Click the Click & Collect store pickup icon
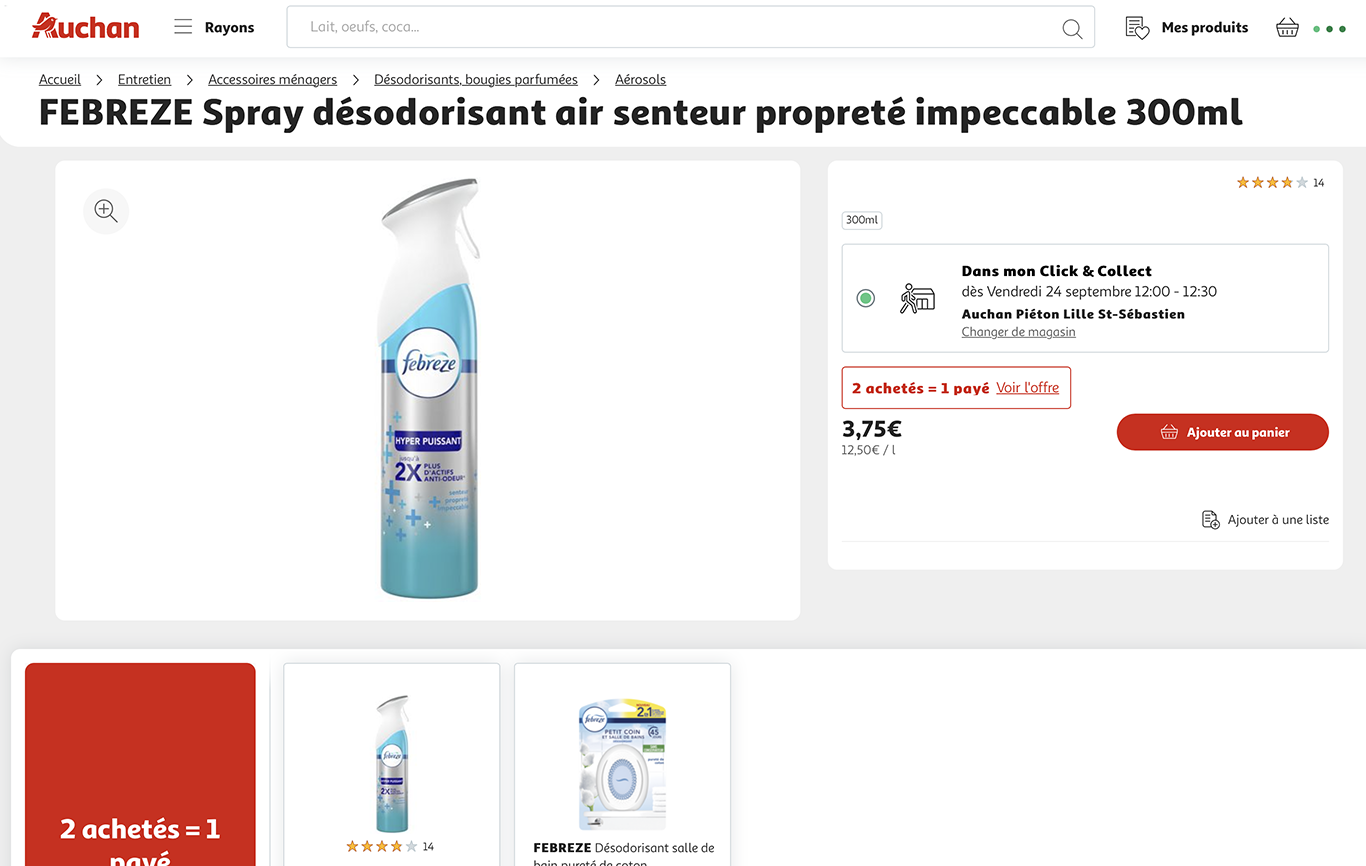Screen dimensions: 1366x866 [x=916, y=298]
